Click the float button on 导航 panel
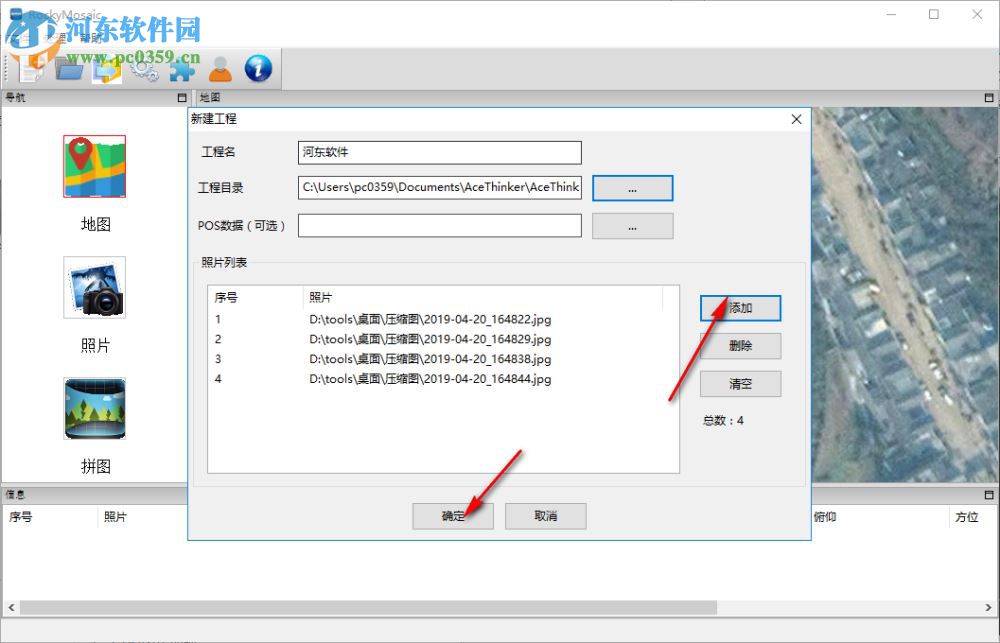The image size is (1000, 643). 180,97
